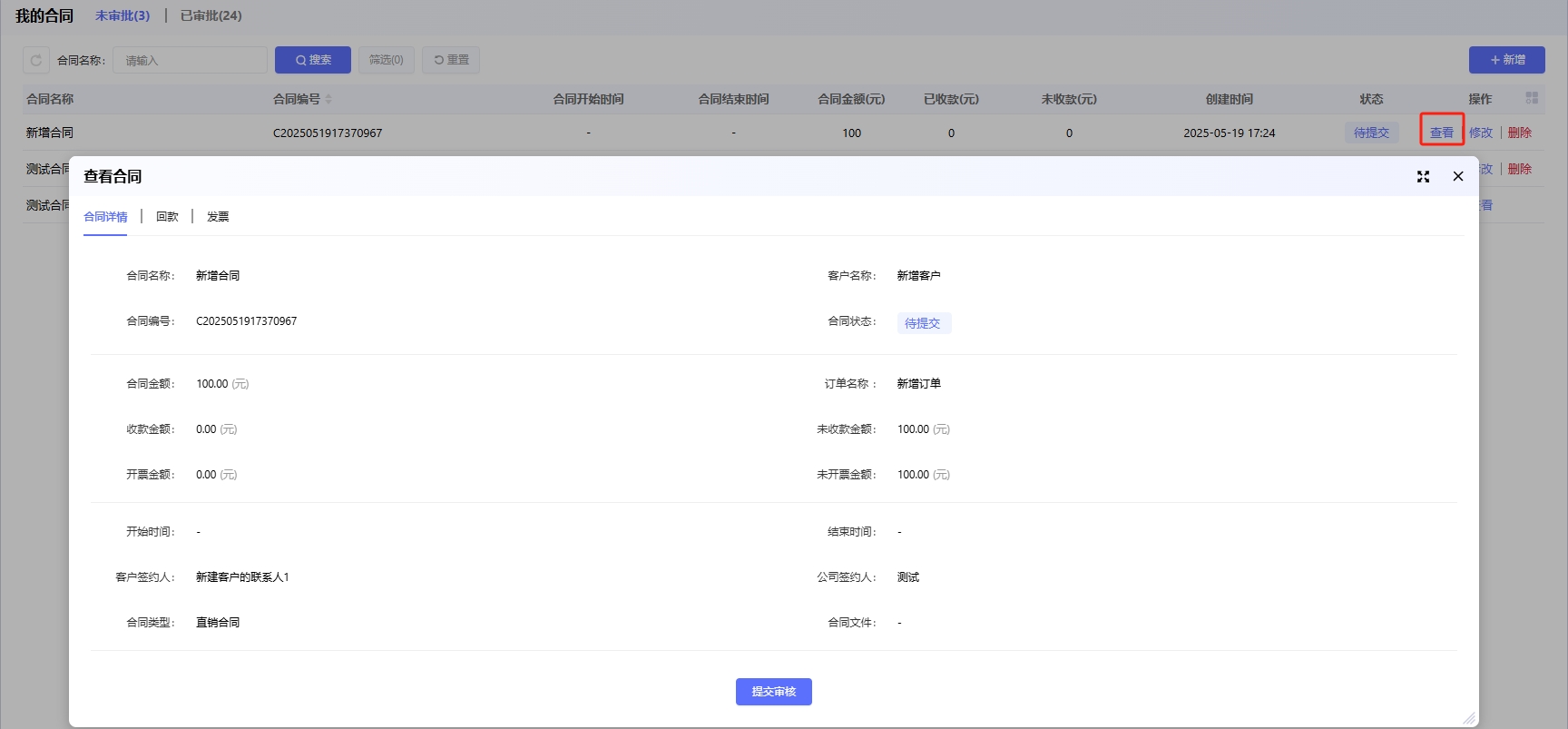Click the refresh icon beside contract name
The width and height of the screenshot is (1568, 729).
[36, 60]
